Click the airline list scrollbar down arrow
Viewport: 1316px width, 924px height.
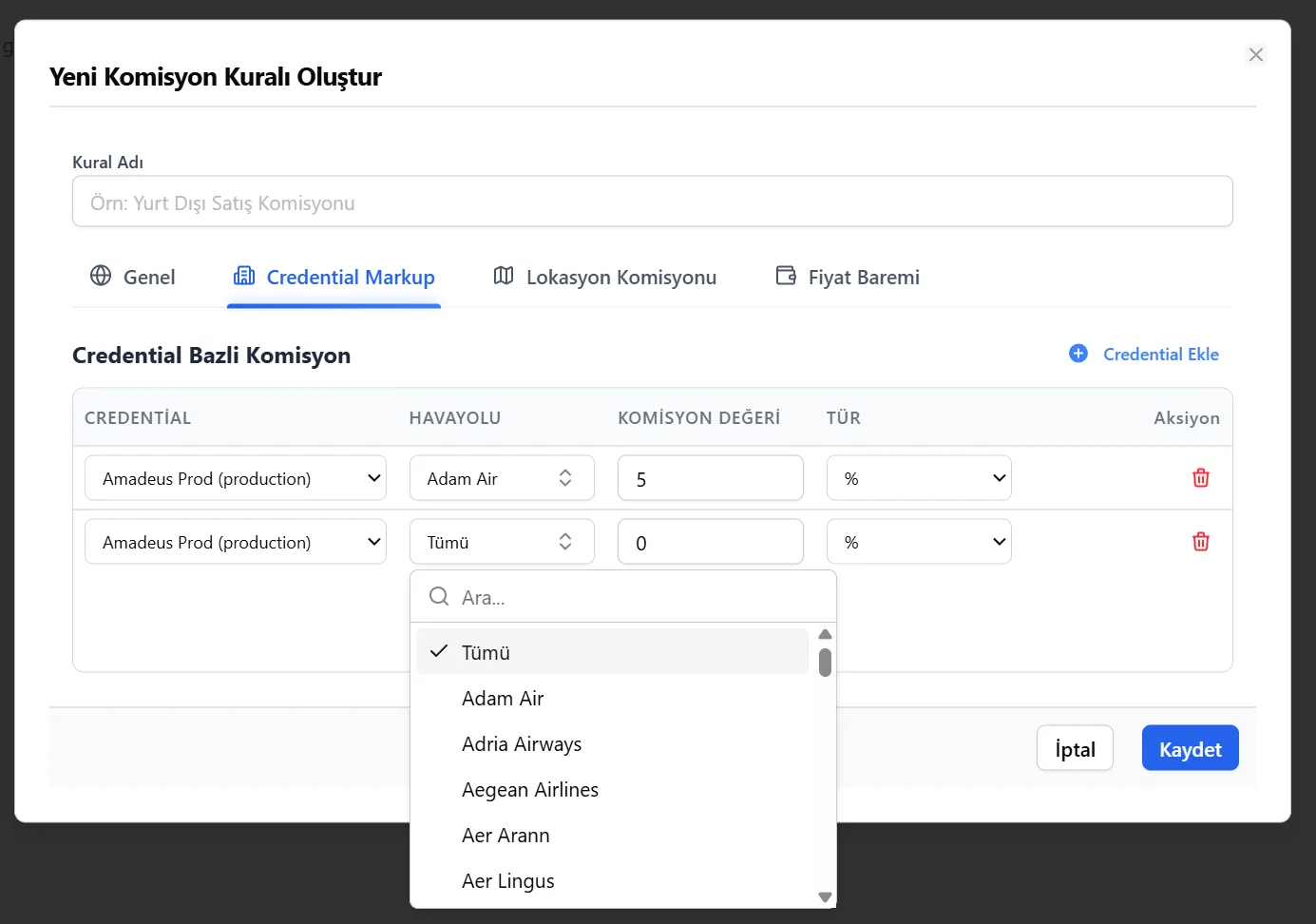click(x=825, y=896)
